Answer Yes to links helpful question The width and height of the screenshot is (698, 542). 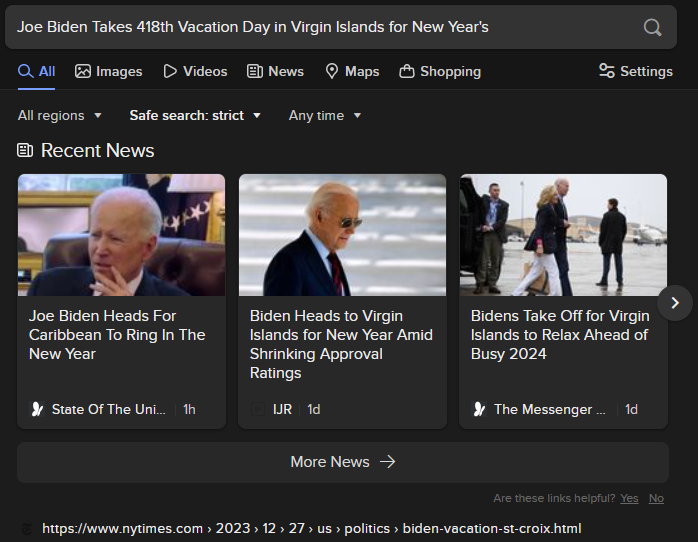(629, 498)
